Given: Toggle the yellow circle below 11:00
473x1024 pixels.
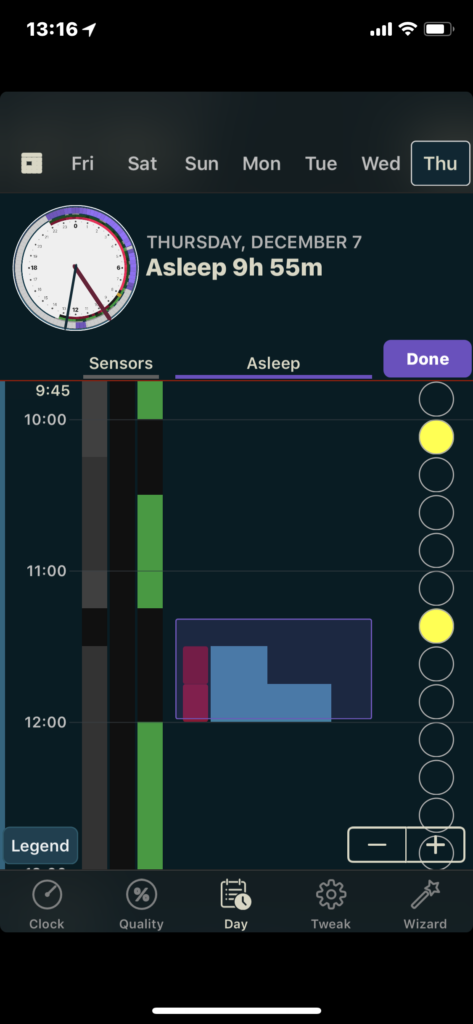Looking at the screenshot, I should [x=436, y=626].
